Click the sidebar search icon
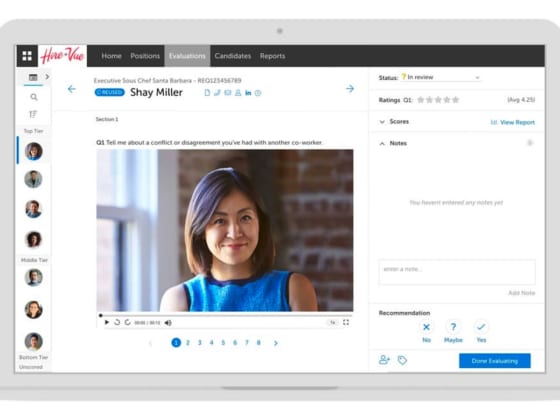This screenshot has width=560, height=420. click(34, 97)
